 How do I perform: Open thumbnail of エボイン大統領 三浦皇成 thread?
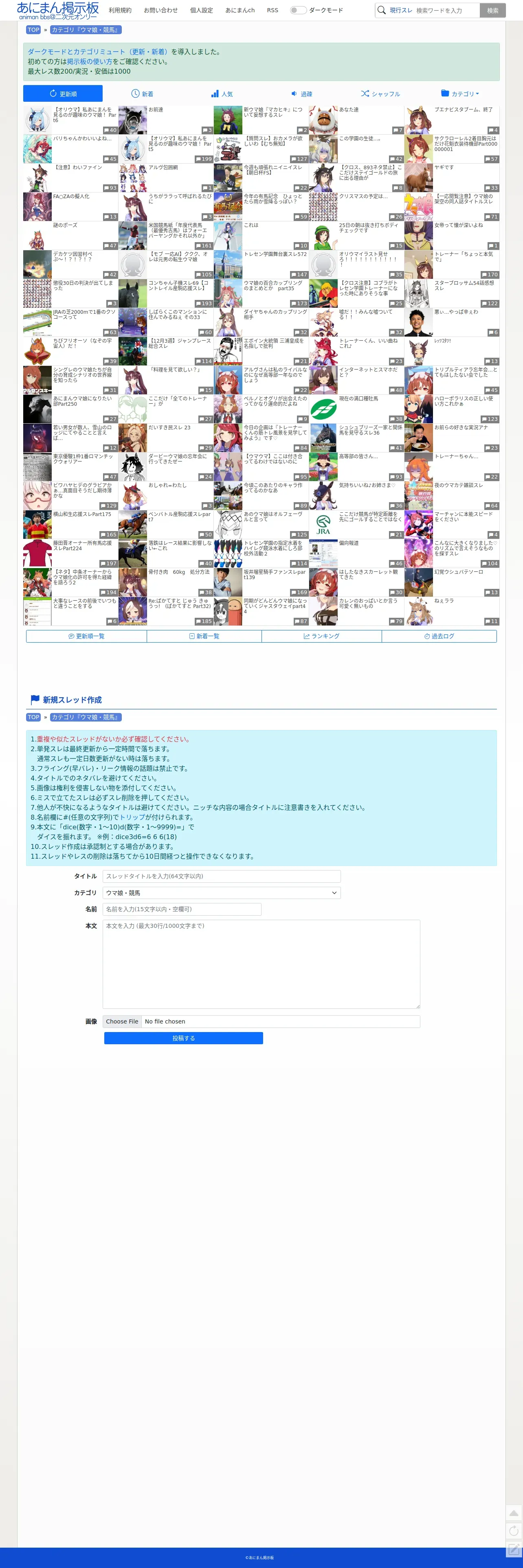[x=228, y=351]
